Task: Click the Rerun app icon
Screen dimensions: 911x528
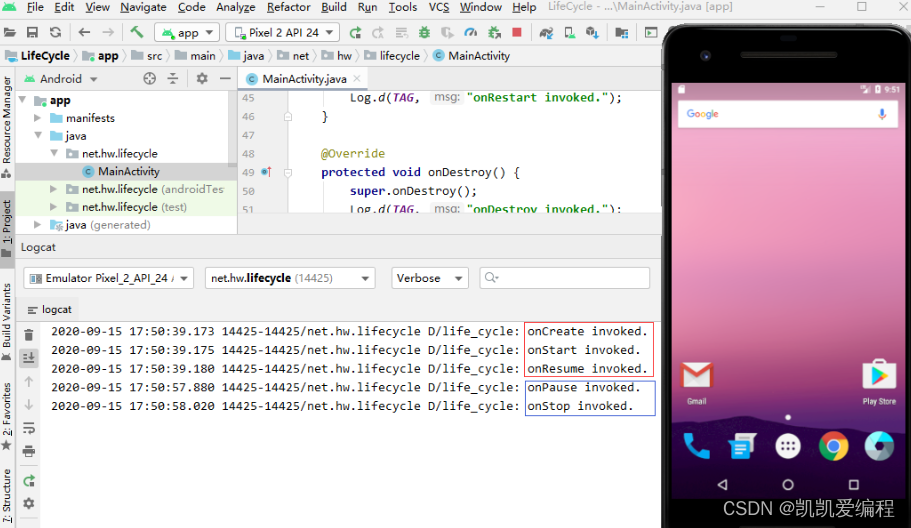Action: (x=355, y=33)
